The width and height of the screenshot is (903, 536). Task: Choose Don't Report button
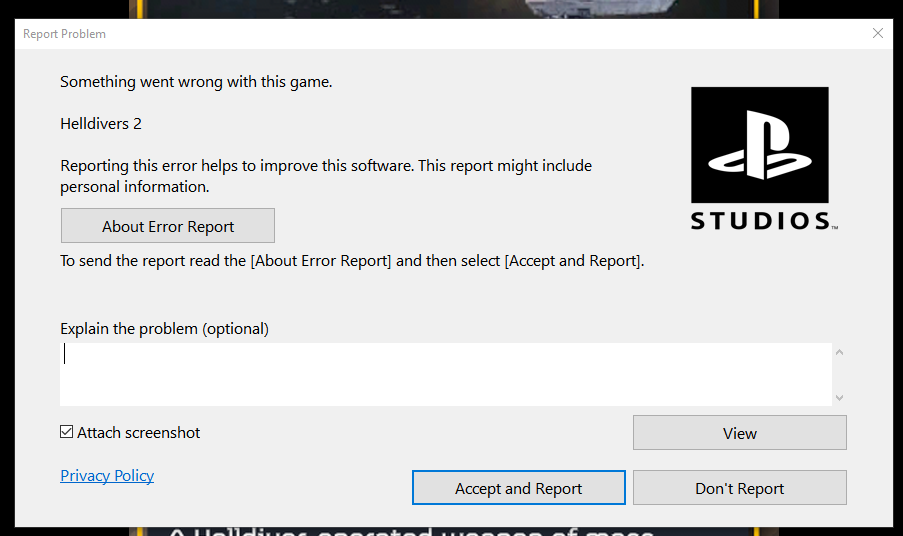pos(739,488)
